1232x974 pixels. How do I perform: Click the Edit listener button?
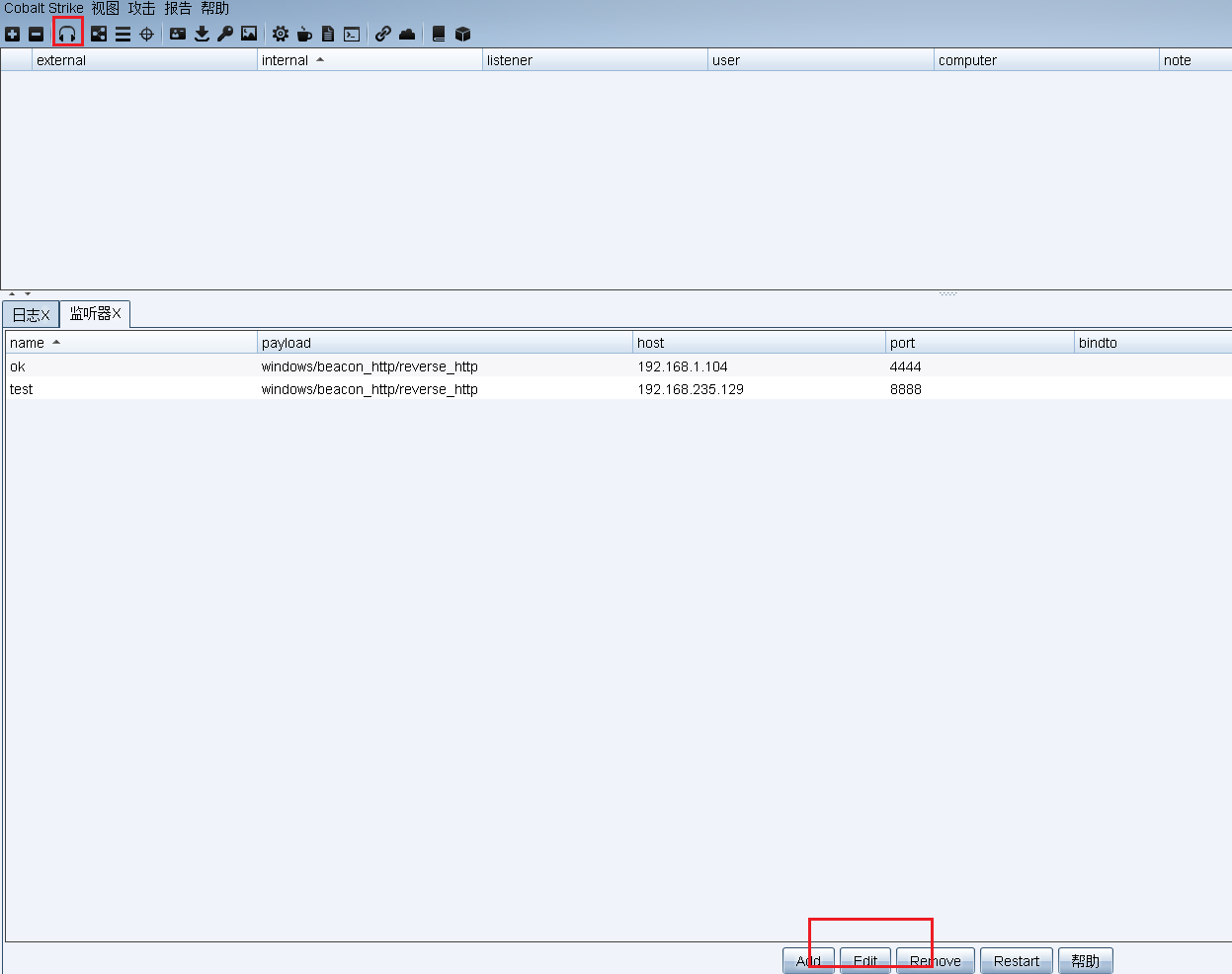pos(865,961)
